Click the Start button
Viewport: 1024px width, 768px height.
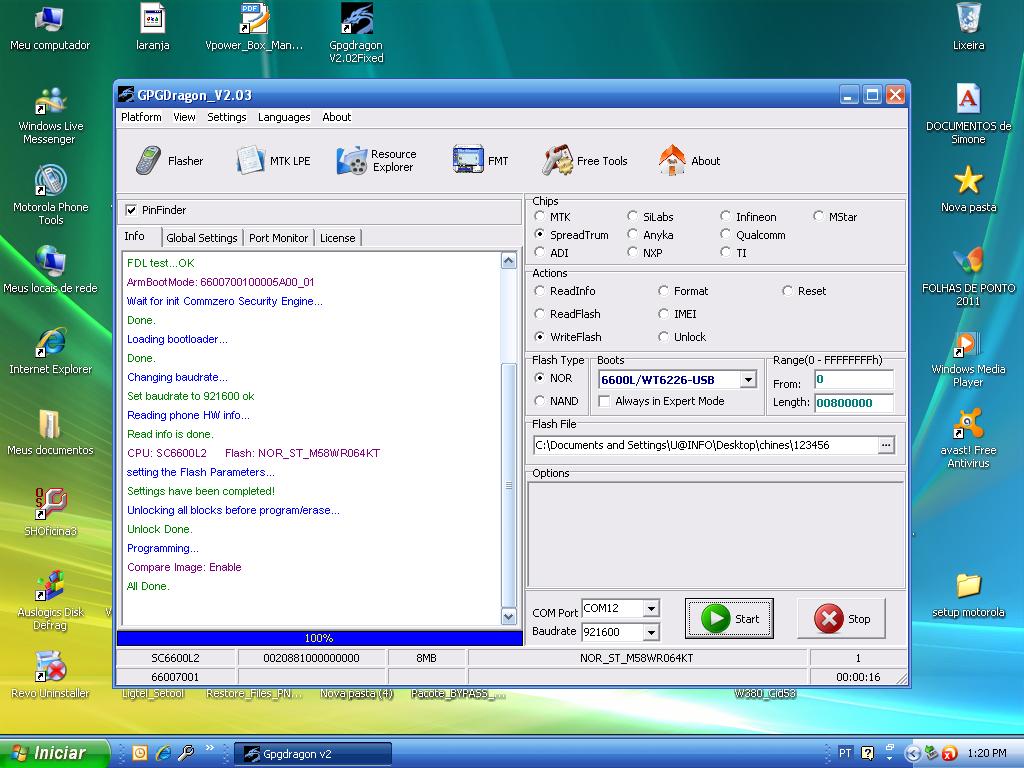point(729,618)
